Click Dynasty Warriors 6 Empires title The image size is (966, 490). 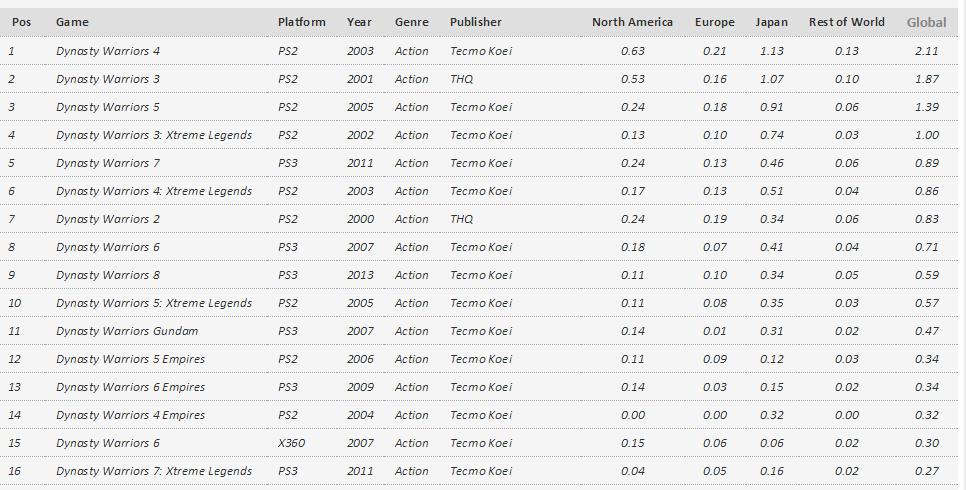[131, 388]
